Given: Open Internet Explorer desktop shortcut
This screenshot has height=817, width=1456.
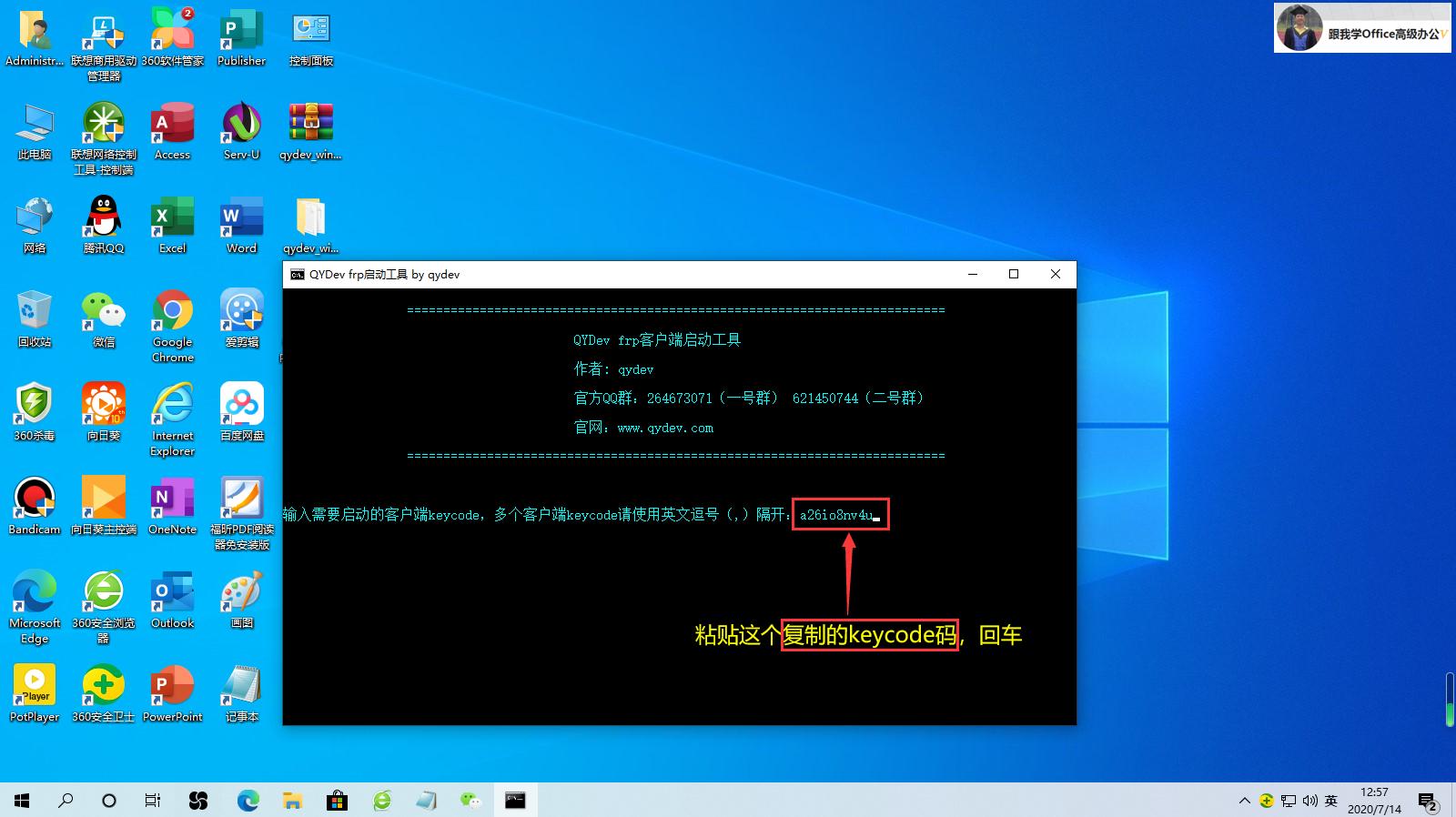Looking at the screenshot, I should (173, 420).
